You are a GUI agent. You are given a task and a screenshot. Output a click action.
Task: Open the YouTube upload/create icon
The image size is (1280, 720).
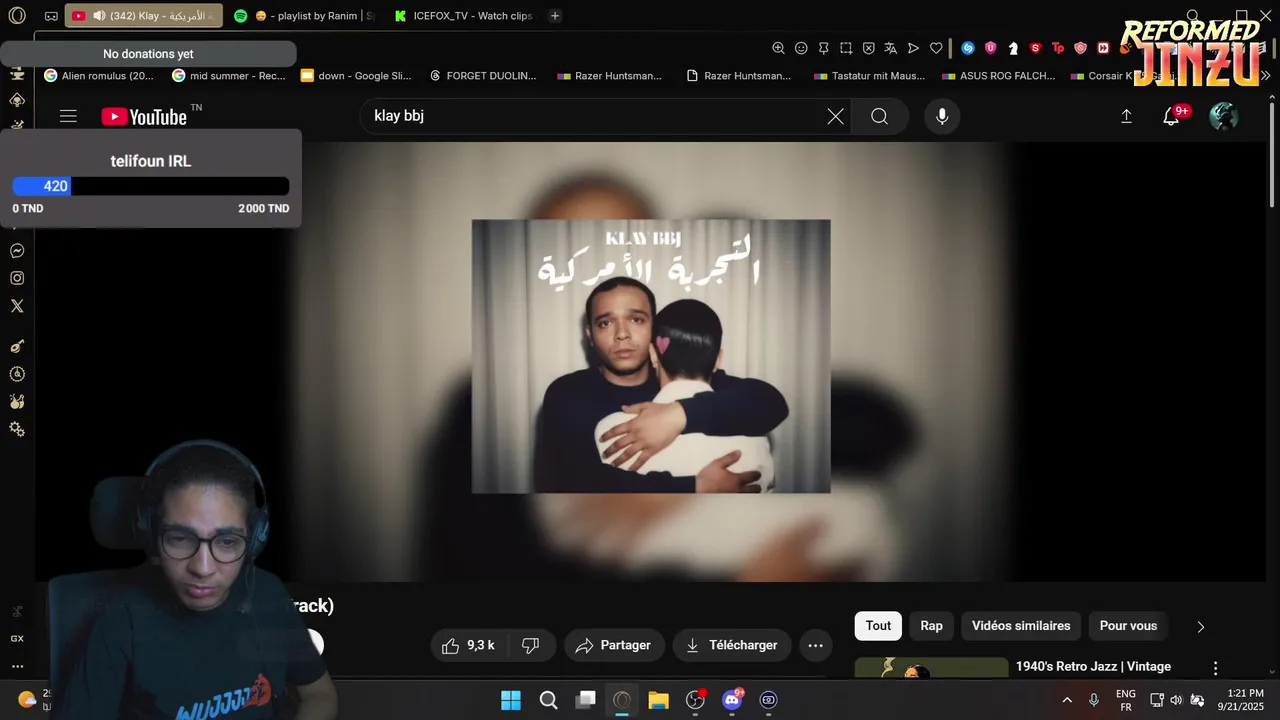1126,116
